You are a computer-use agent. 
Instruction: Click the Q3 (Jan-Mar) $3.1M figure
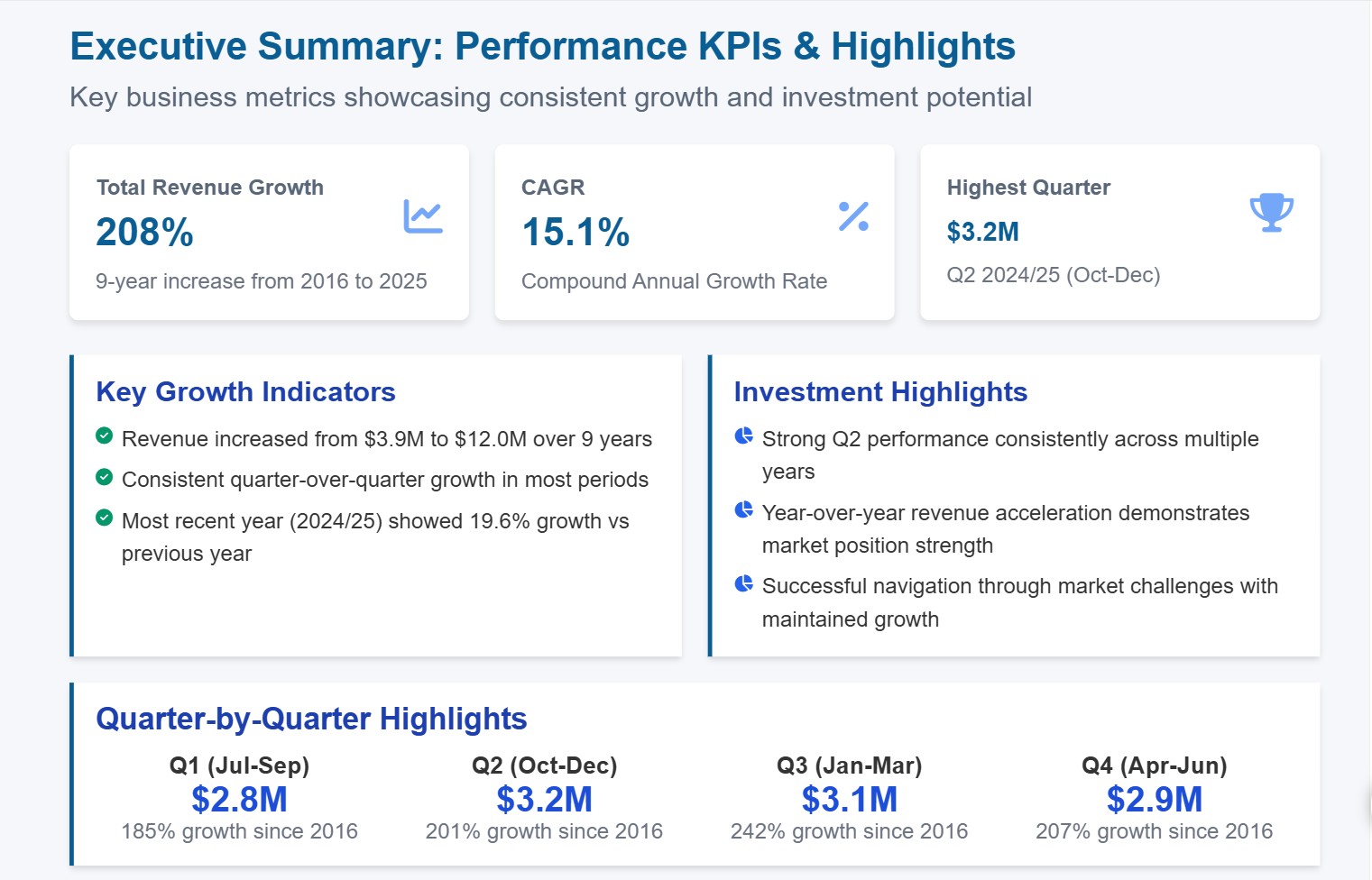point(850,800)
